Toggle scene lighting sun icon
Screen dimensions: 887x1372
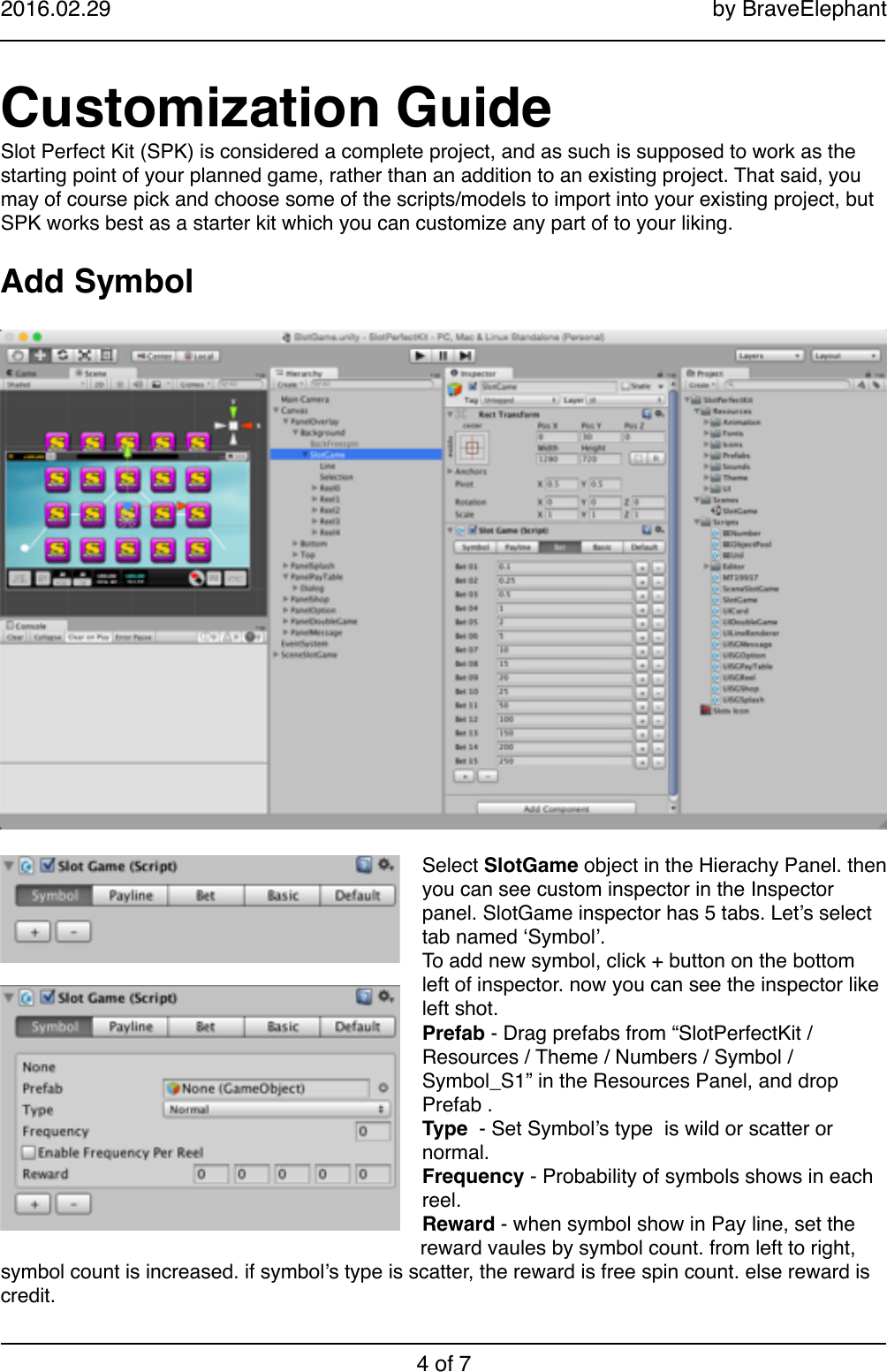coord(120,385)
